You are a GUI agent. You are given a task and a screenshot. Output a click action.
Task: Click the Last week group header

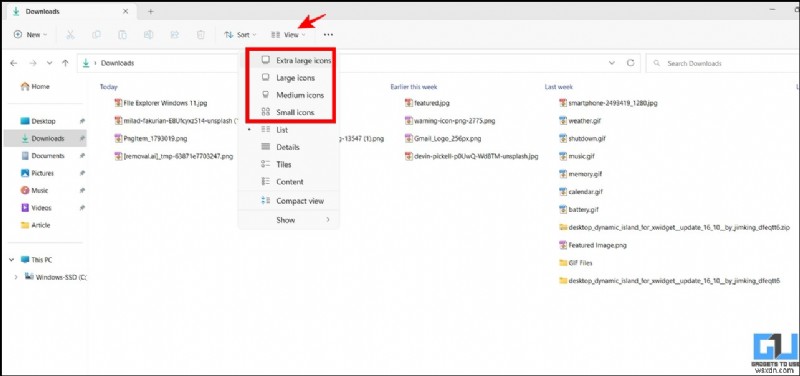(559, 87)
